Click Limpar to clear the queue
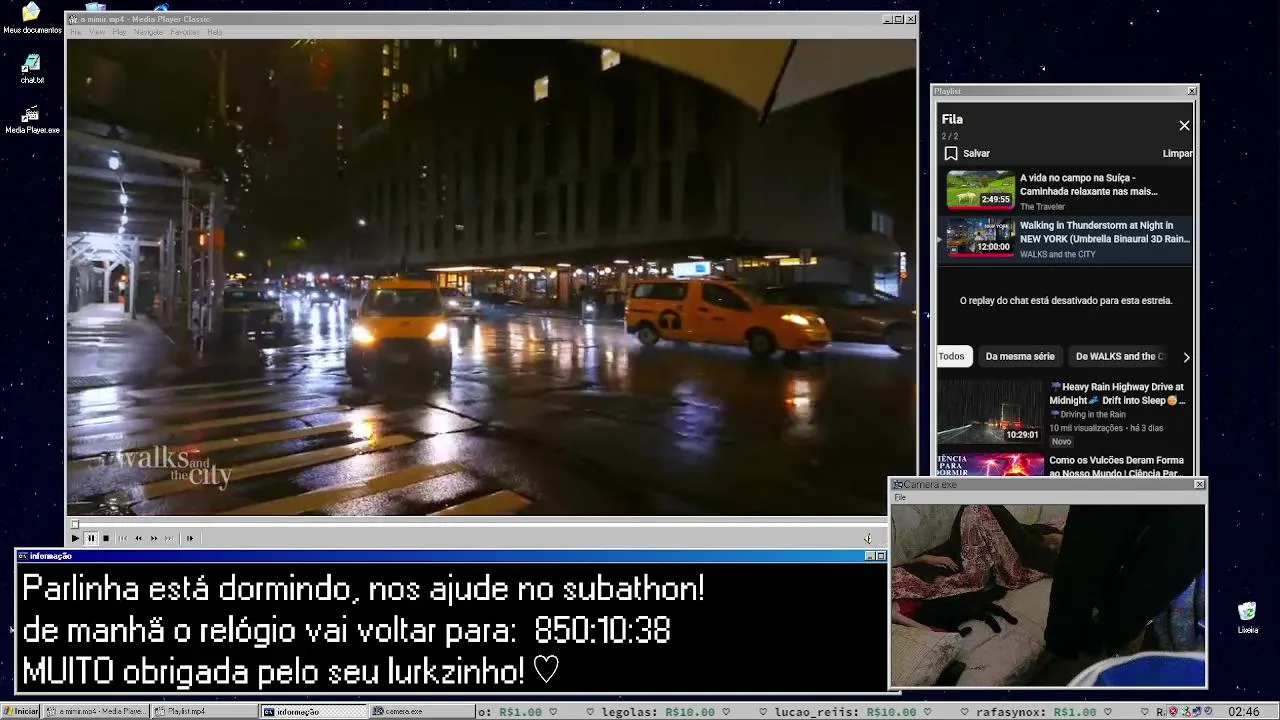Viewport: 1280px width, 720px height. (1177, 153)
